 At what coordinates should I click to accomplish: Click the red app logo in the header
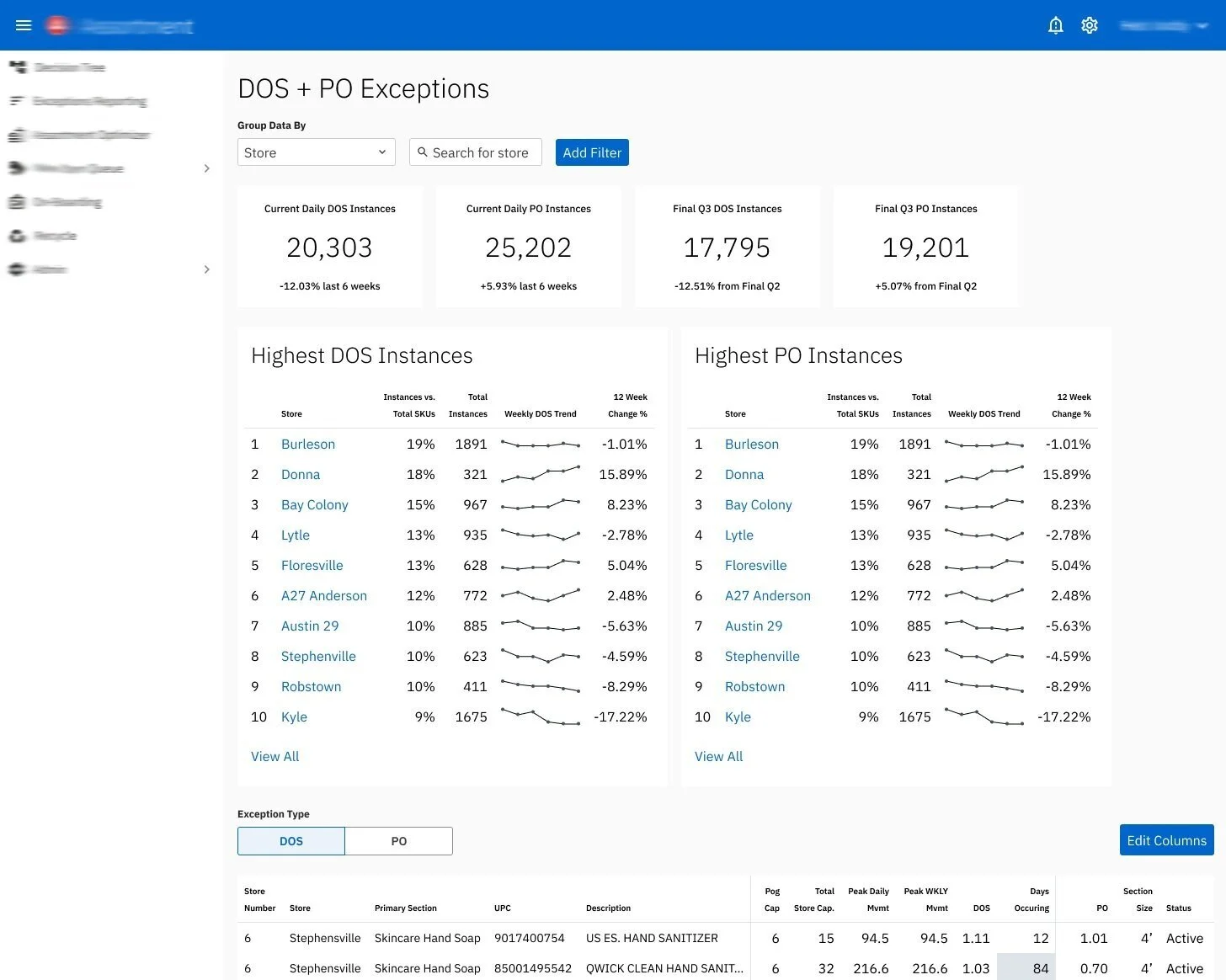pos(56,24)
